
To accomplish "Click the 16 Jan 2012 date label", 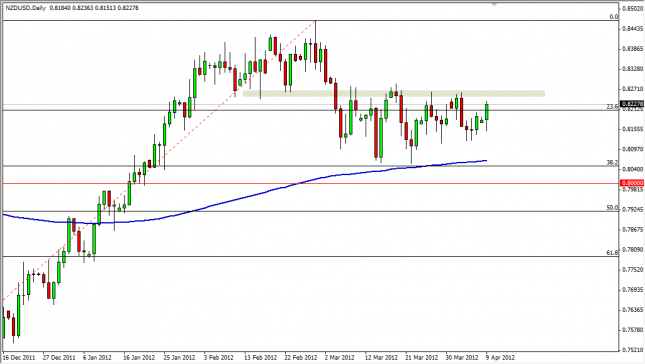I will pos(139,358).
